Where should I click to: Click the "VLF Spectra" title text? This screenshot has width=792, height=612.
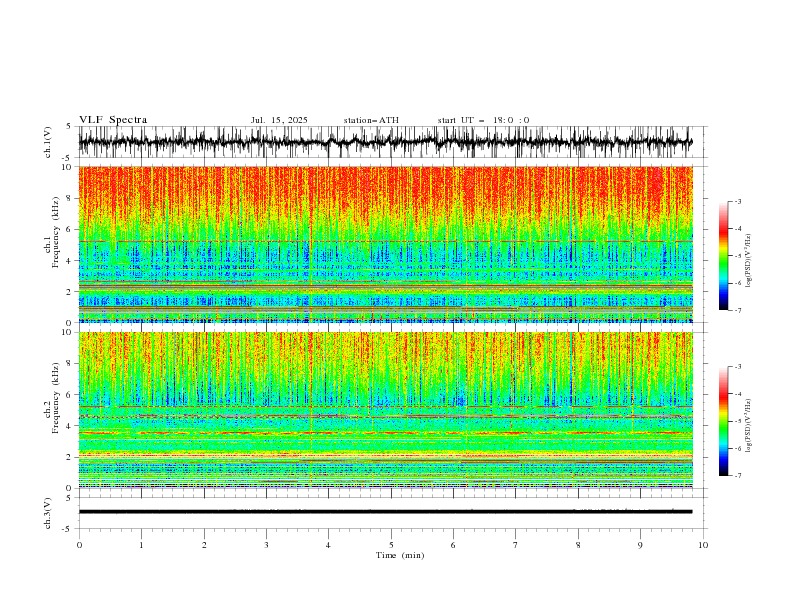(x=113, y=120)
